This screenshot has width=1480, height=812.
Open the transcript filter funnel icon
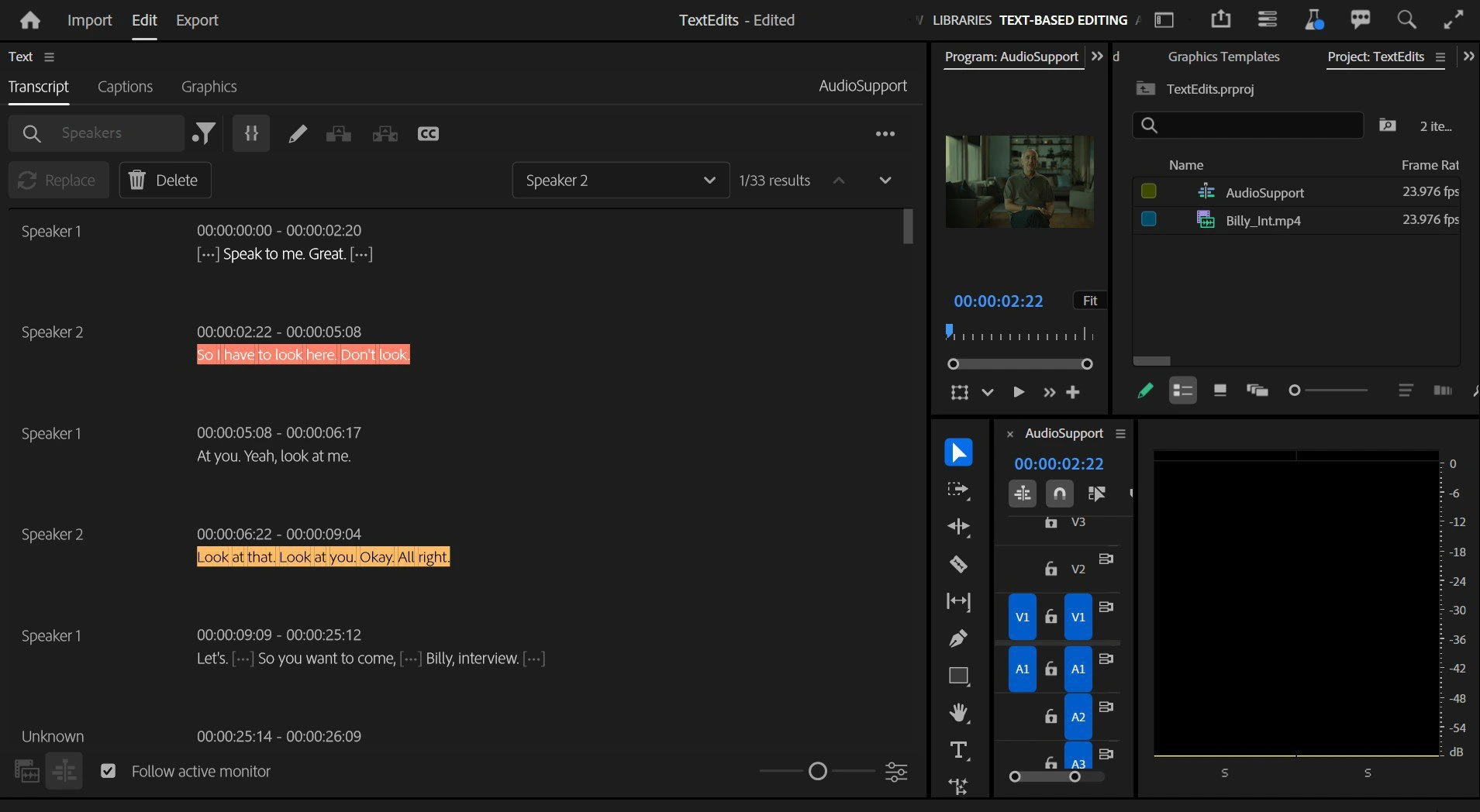coord(204,134)
